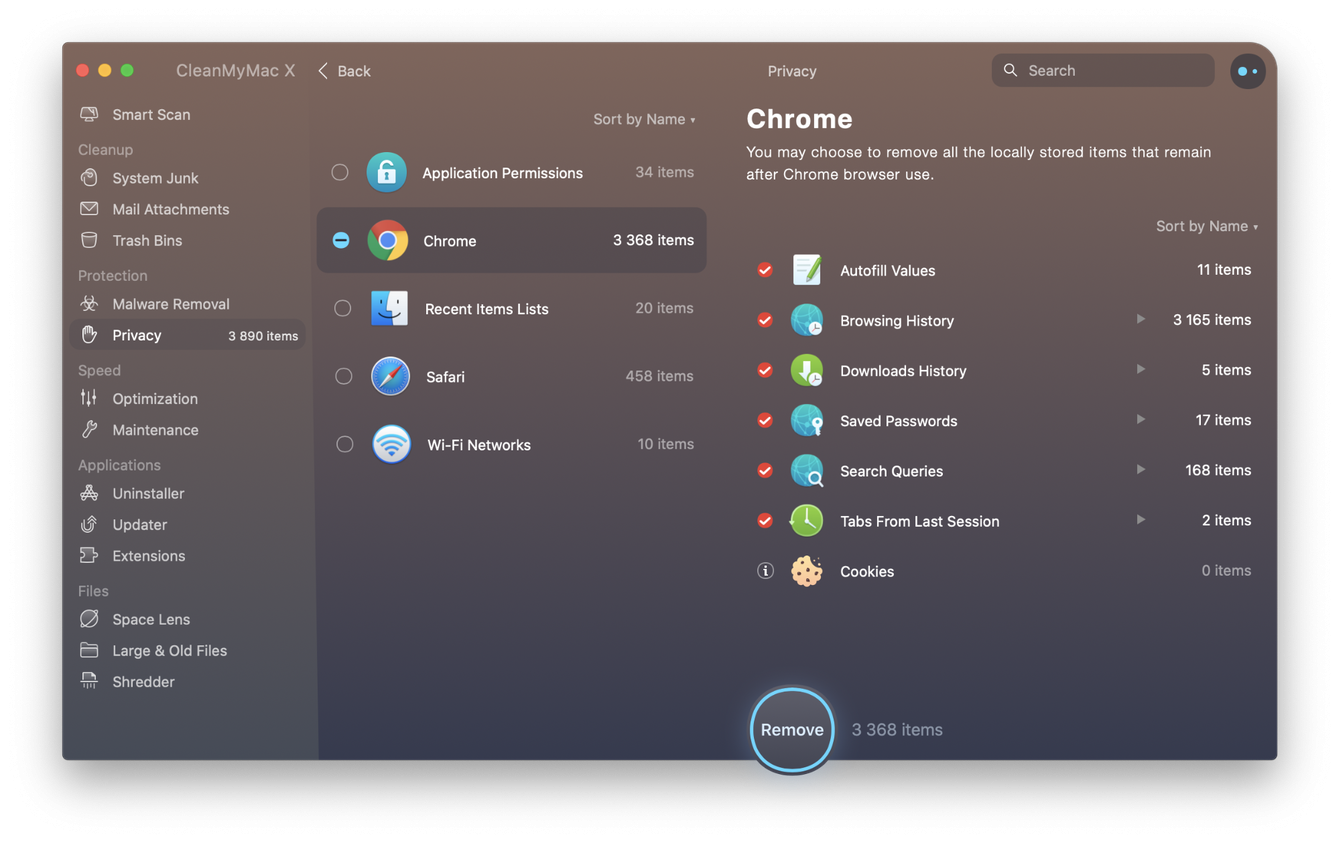Viewport: 1340px width, 843px height.
Task: Expand Tabs From Last Session disclosure arrow
Action: click(x=1140, y=519)
